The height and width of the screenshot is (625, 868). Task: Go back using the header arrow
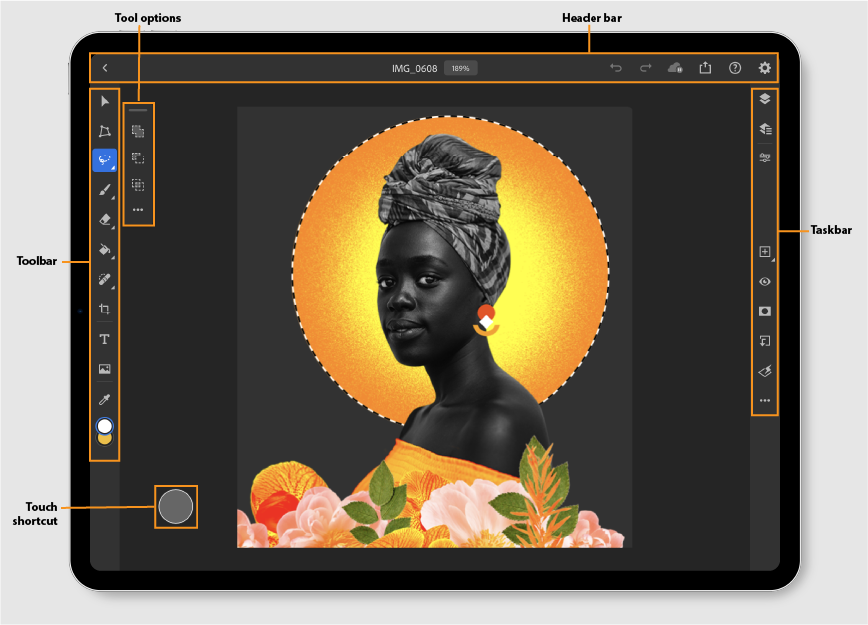pos(105,68)
